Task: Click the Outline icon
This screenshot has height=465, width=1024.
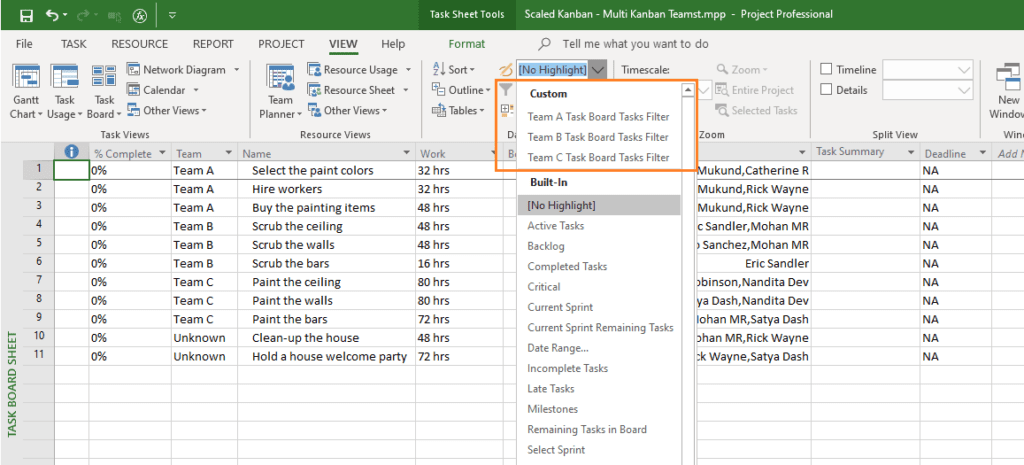Action: 439,90
